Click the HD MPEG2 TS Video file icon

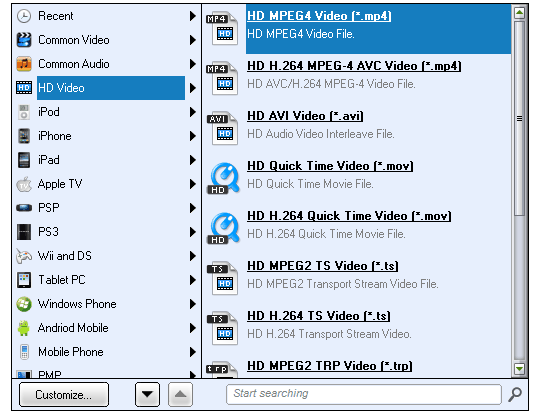(222, 279)
